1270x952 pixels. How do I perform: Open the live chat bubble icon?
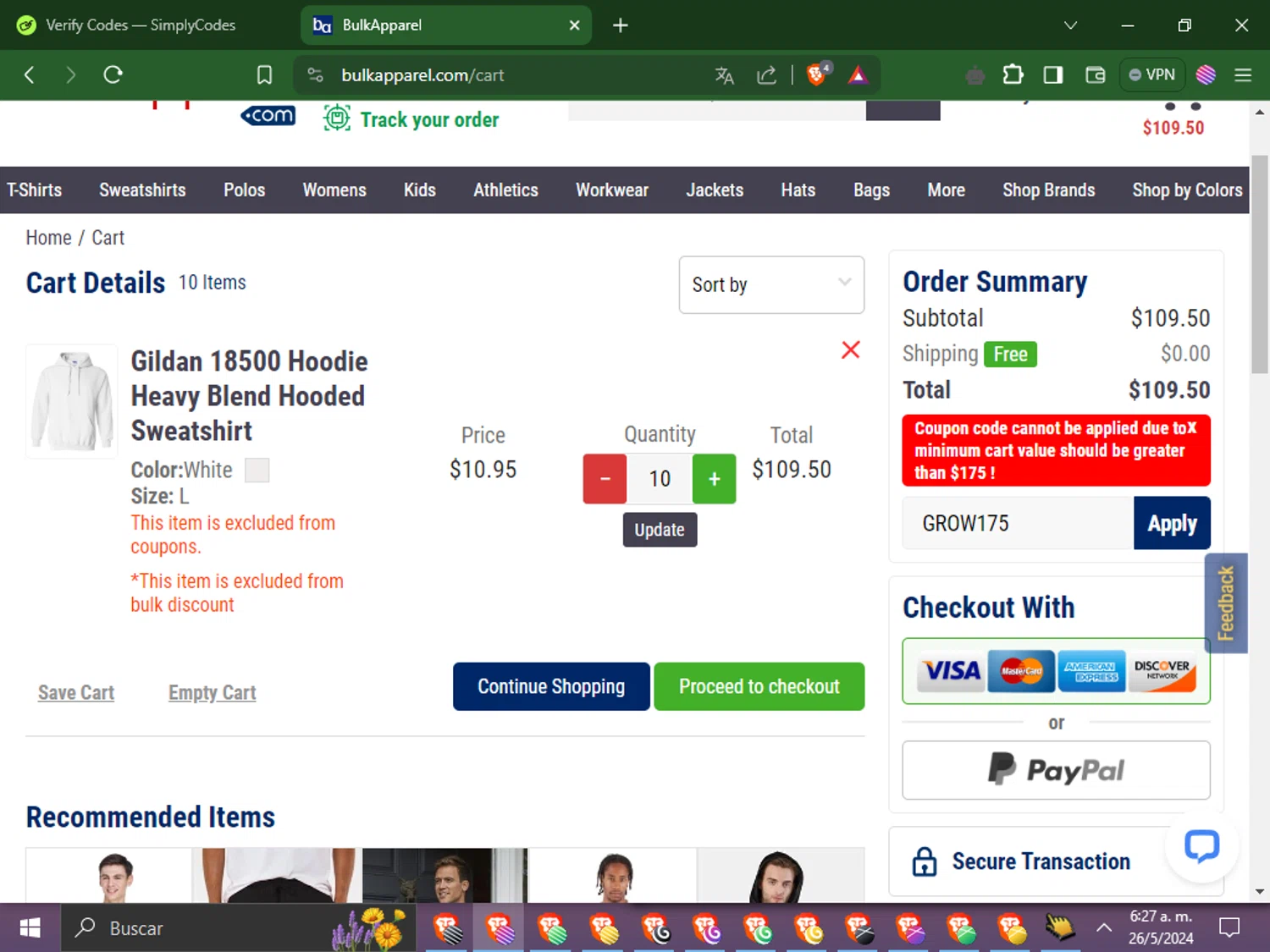pyautogui.click(x=1201, y=845)
